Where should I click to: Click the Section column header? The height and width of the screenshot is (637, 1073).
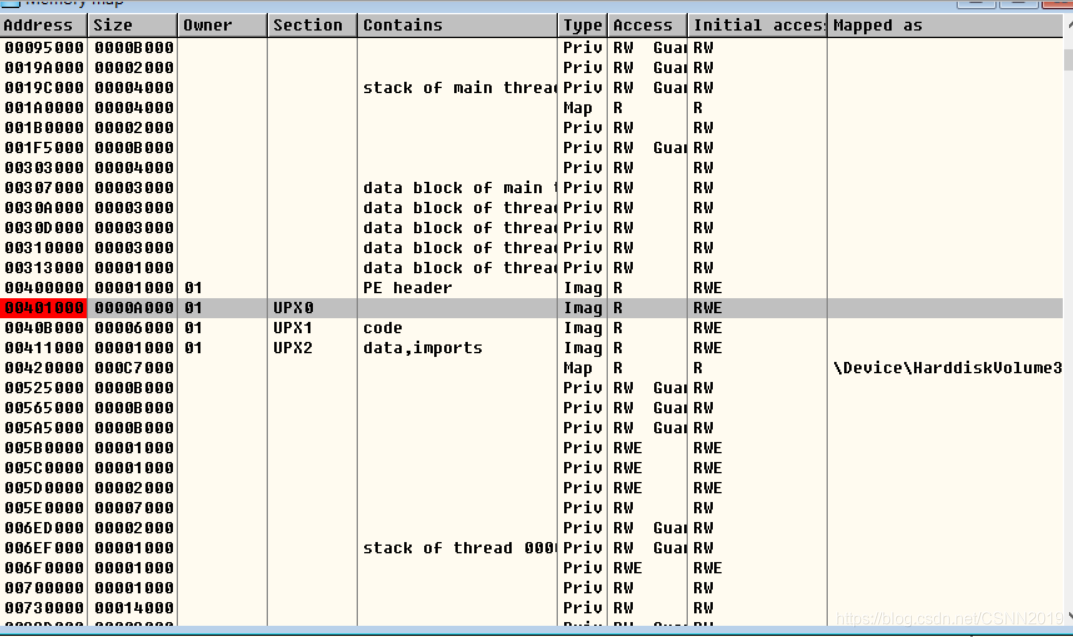pyautogui.click(x=312, y=25)
